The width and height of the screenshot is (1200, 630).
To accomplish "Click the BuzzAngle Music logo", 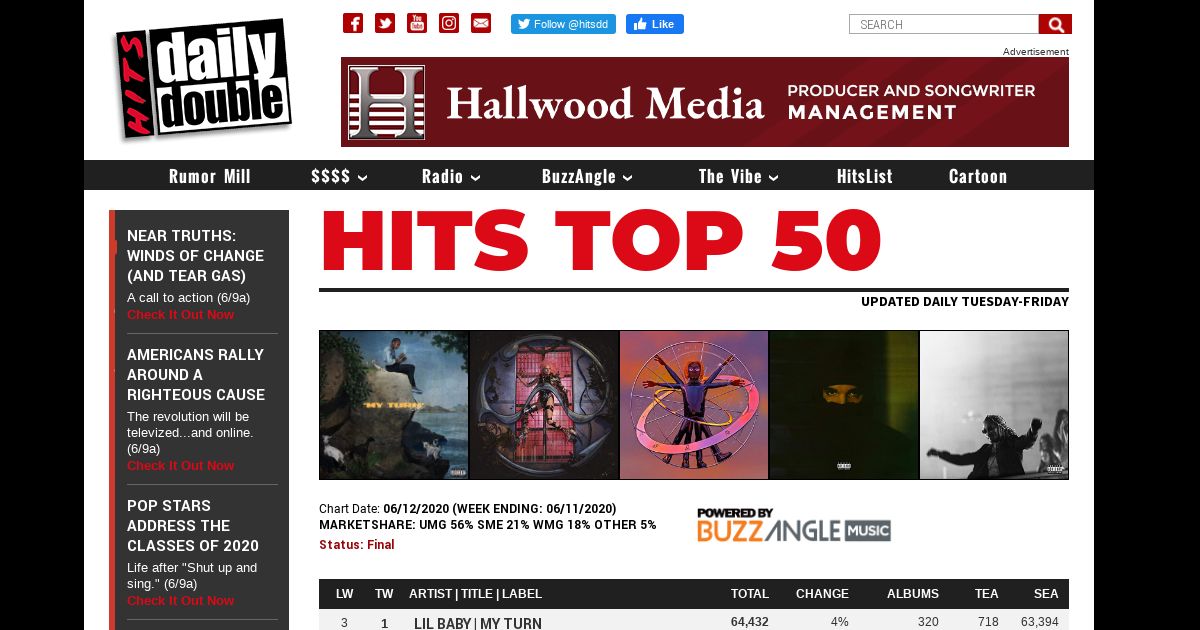I will click(x=794, y=525).
